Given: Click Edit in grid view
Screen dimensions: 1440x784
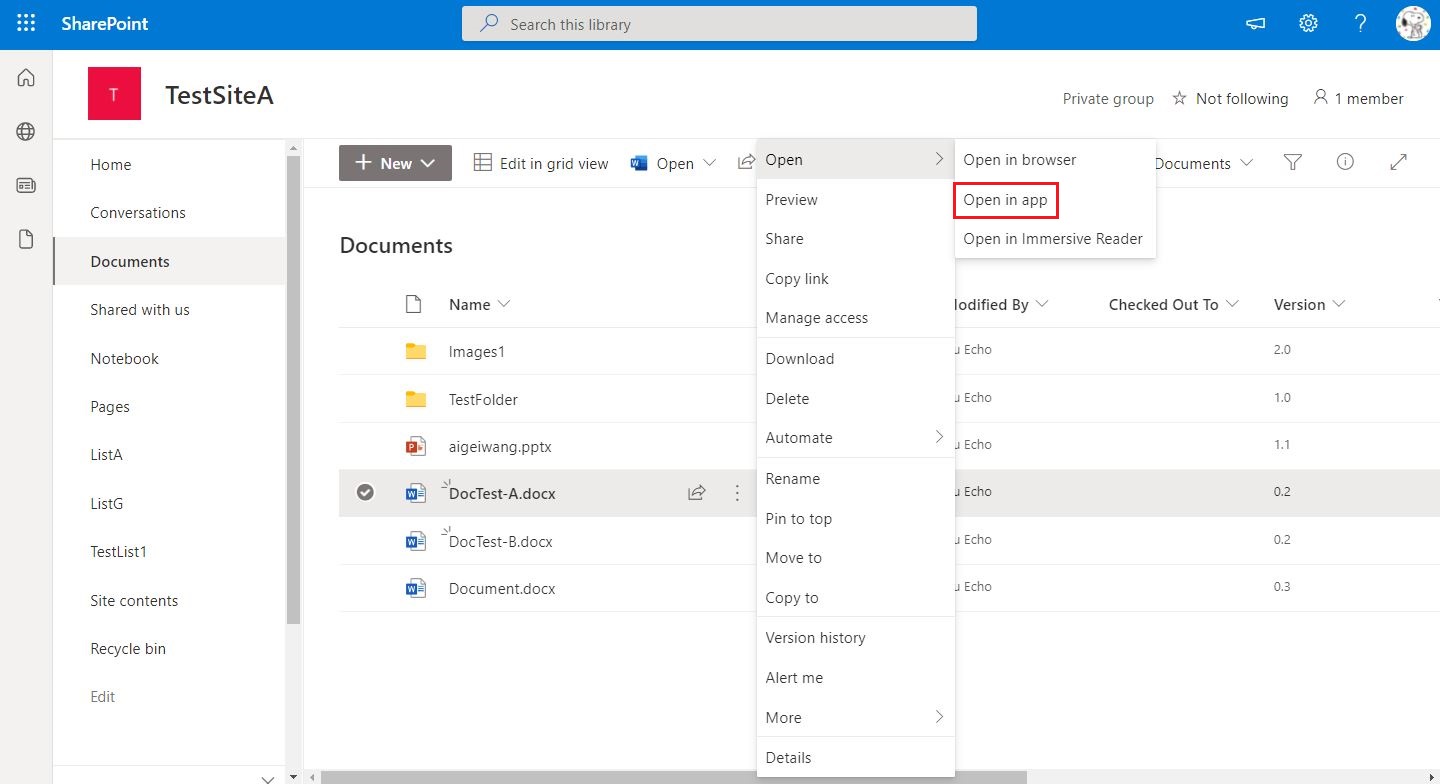Looking at the screenshot, I should (x=541, y=163).
